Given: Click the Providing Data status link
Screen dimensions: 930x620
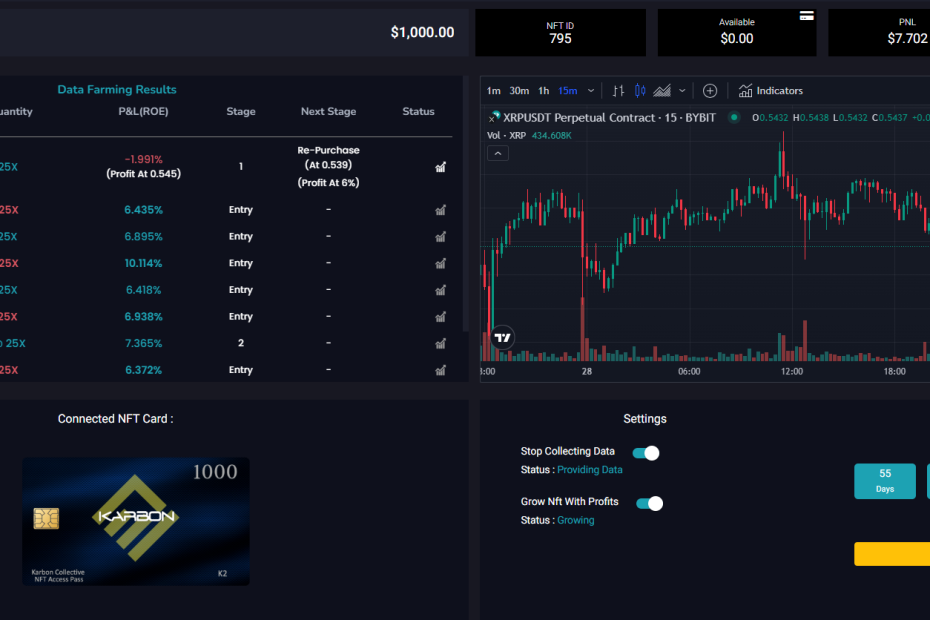Looking at the screenshot, I should click(589, 470).
